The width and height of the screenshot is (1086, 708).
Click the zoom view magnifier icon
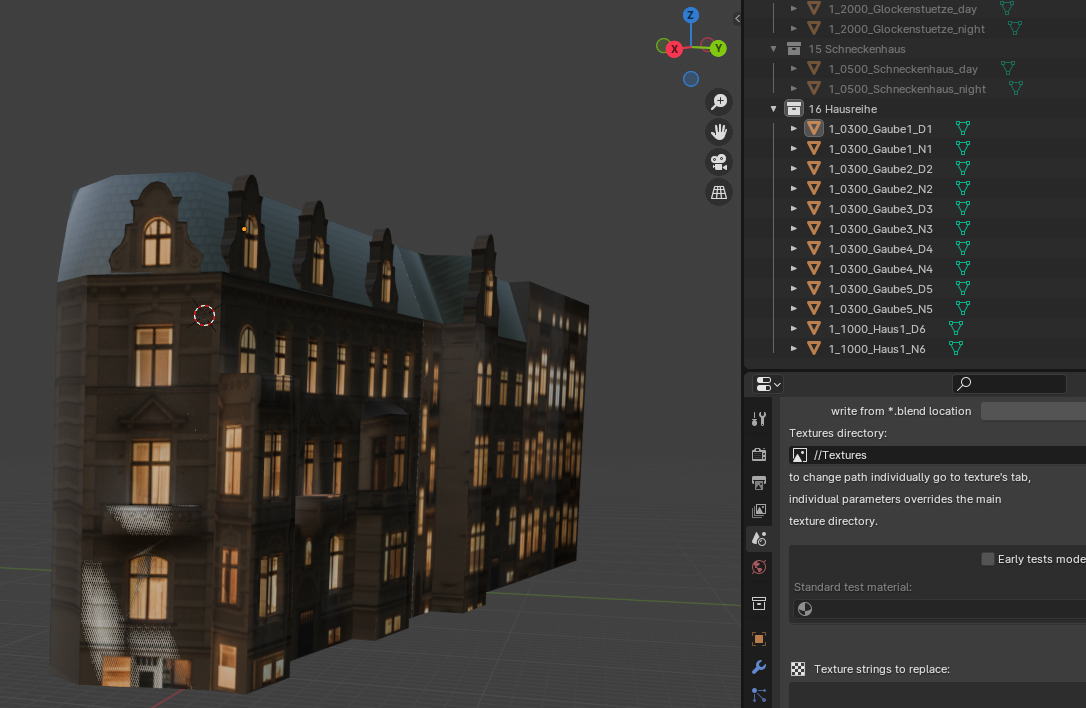[x=718, y=101]
